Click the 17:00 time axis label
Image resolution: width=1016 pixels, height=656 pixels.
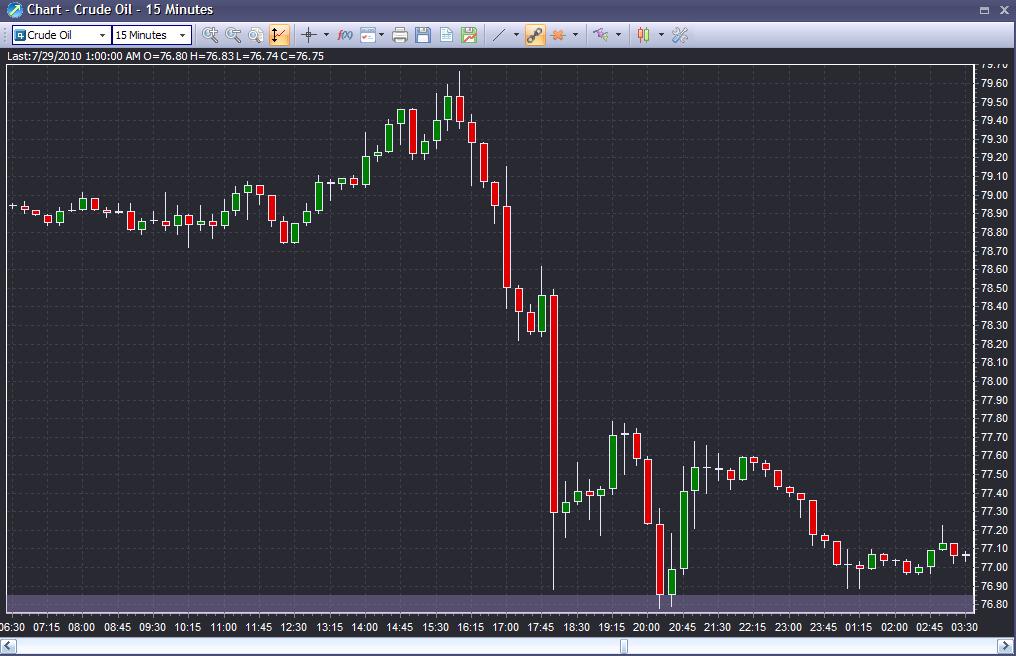pyautogui.click(x=505, y=627)
